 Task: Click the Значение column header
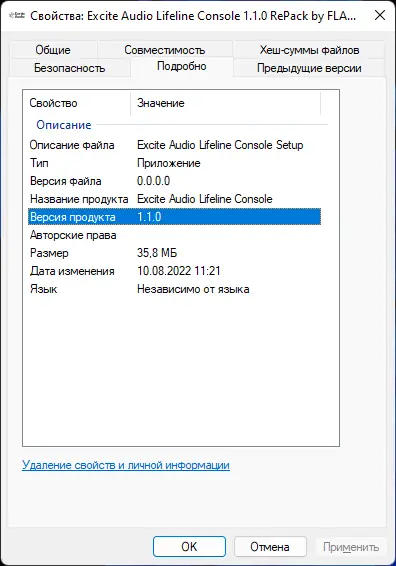pyautogui.click(x=225, y=103)
